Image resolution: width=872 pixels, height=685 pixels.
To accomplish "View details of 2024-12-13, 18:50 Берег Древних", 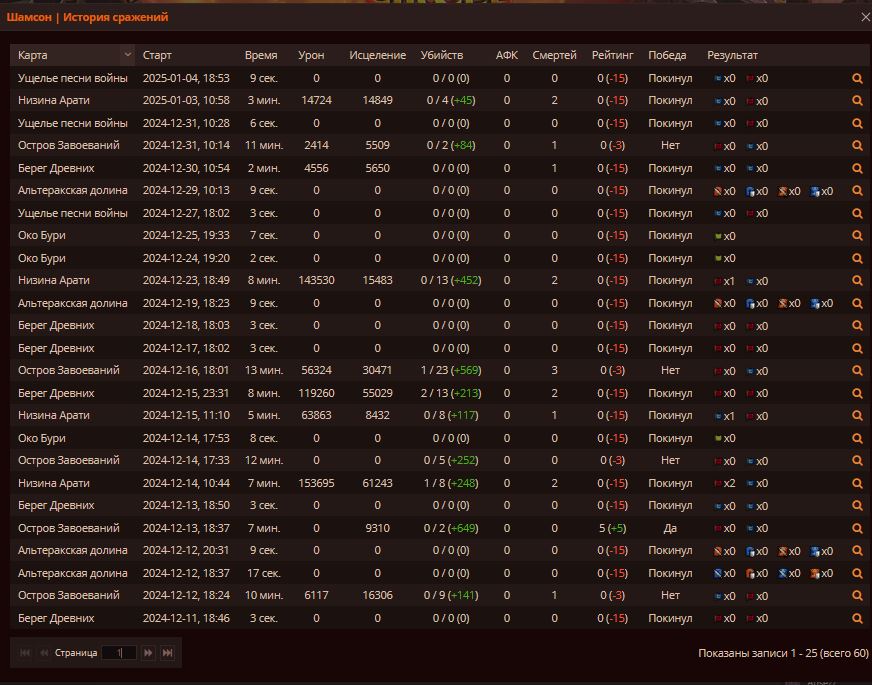I will click(x=857, y=506).
